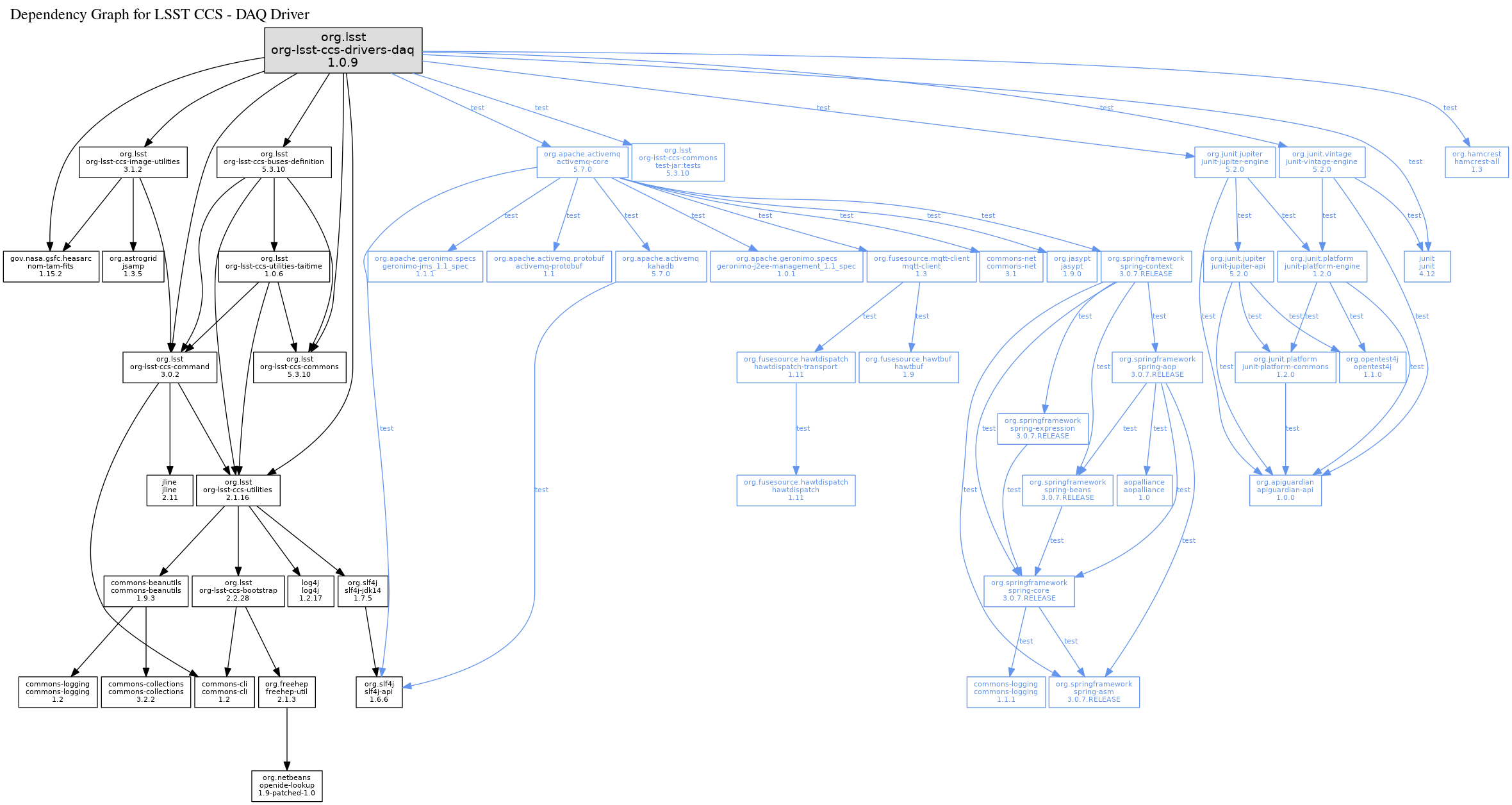The width and height of the screenshot is (1512, 805).
Task: Click the hawtbuf 1.9 node
Action: tap(908, 367)
